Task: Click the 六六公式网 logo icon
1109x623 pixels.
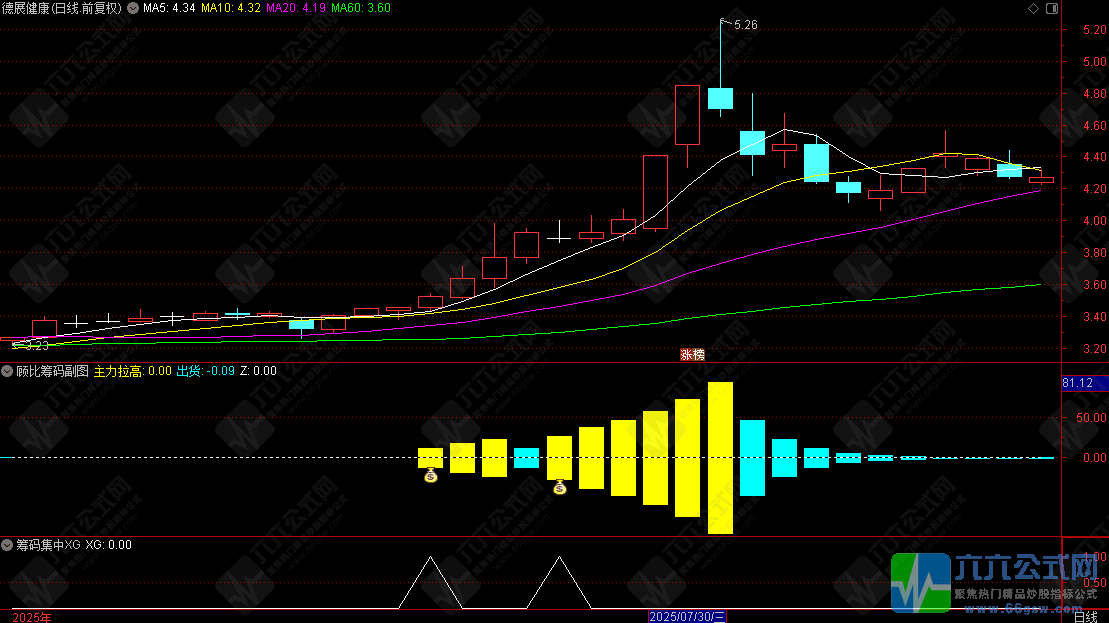Action: pos(920,582)
